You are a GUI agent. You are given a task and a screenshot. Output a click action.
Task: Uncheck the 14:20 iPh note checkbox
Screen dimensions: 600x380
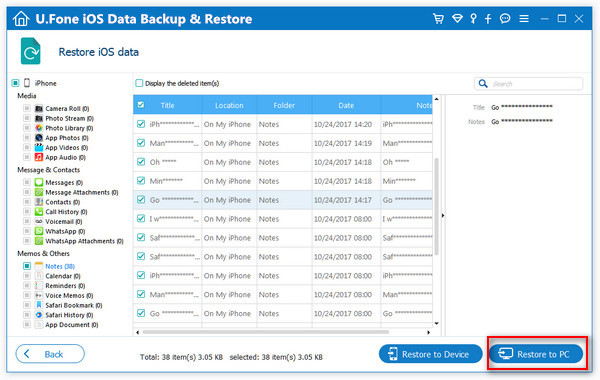click(141, 124)
